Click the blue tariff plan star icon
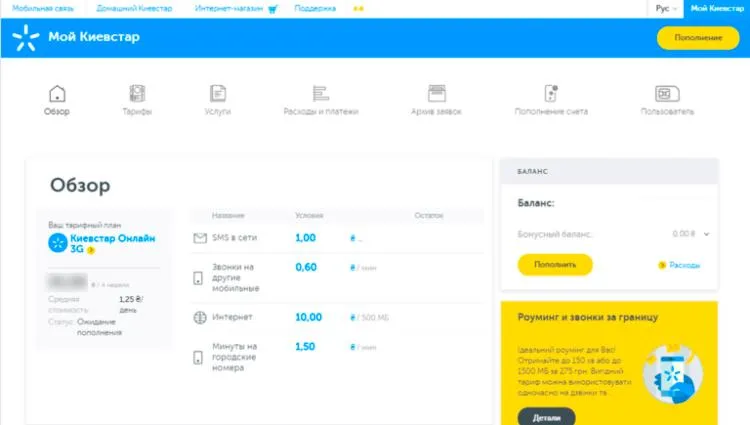The height and width of the screenshot is (425, 750). click(58, 243)
